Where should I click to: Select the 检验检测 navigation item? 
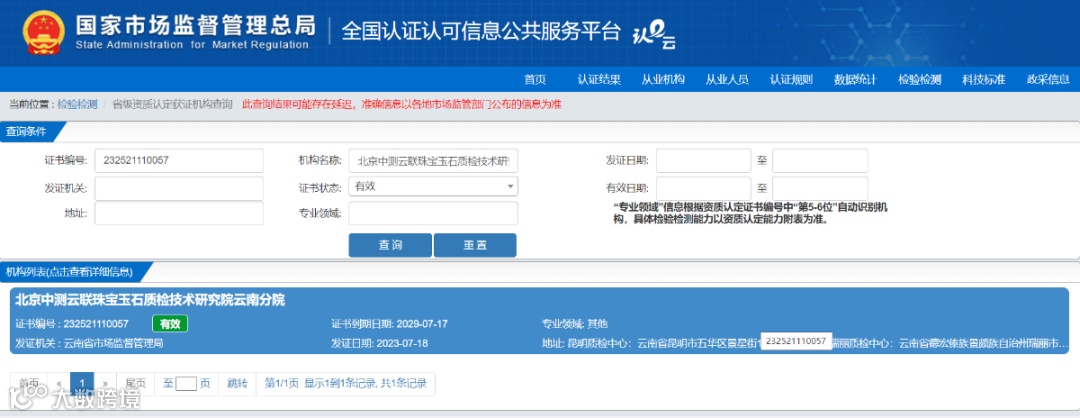pyautogui.click(x=919, y=80)
